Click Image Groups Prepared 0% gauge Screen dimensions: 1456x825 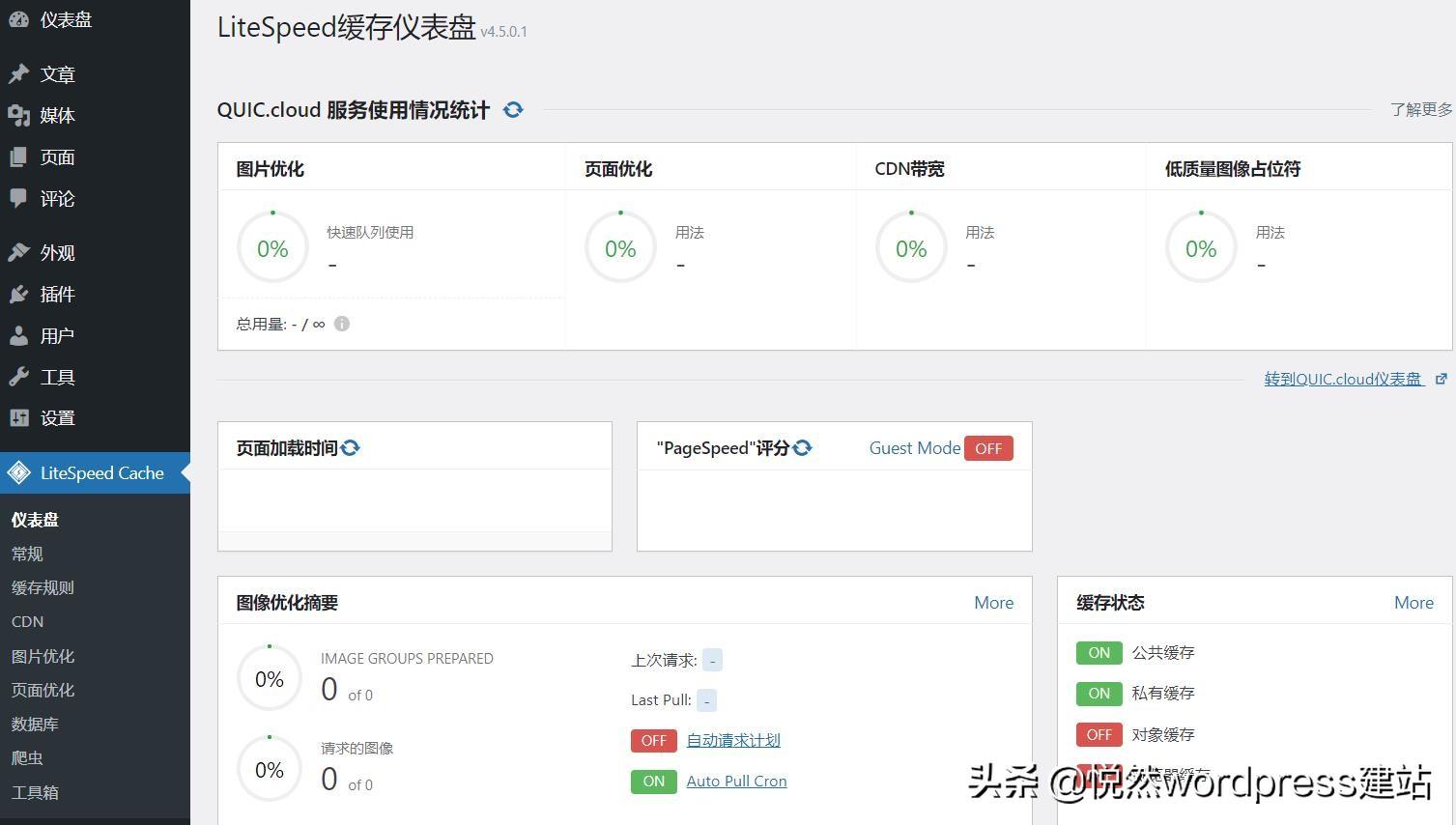[x=270, y=679]
